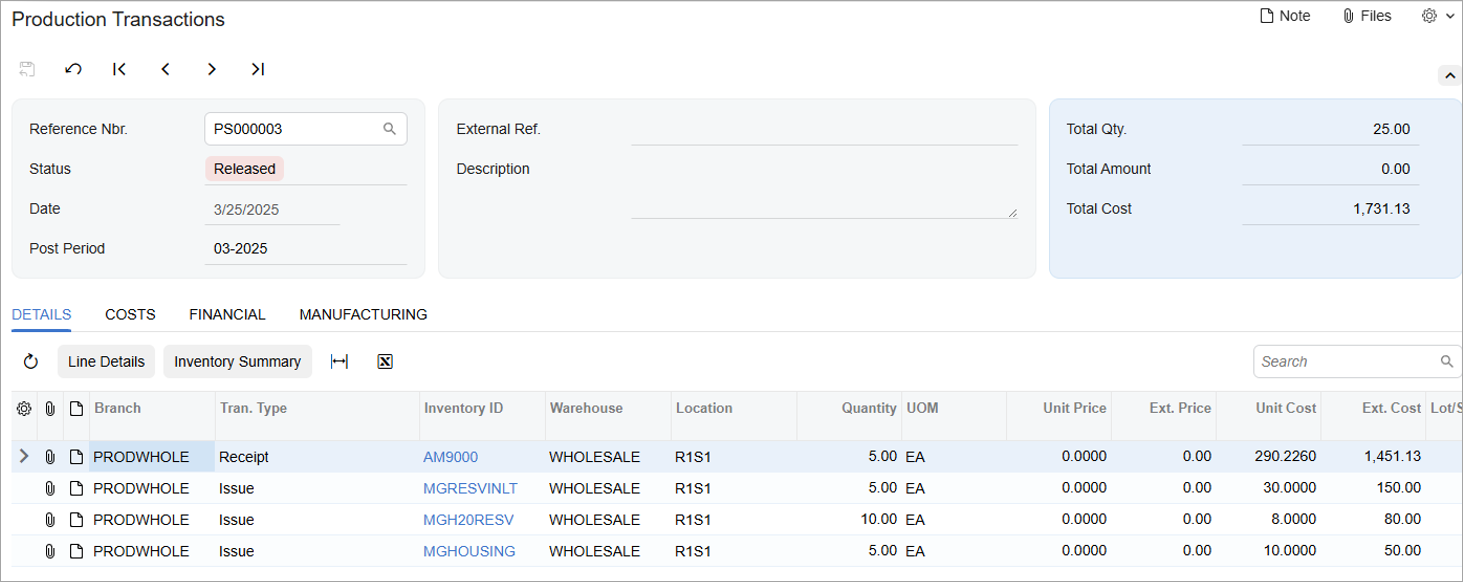Export grid to Excel icon

coord(385,362)
